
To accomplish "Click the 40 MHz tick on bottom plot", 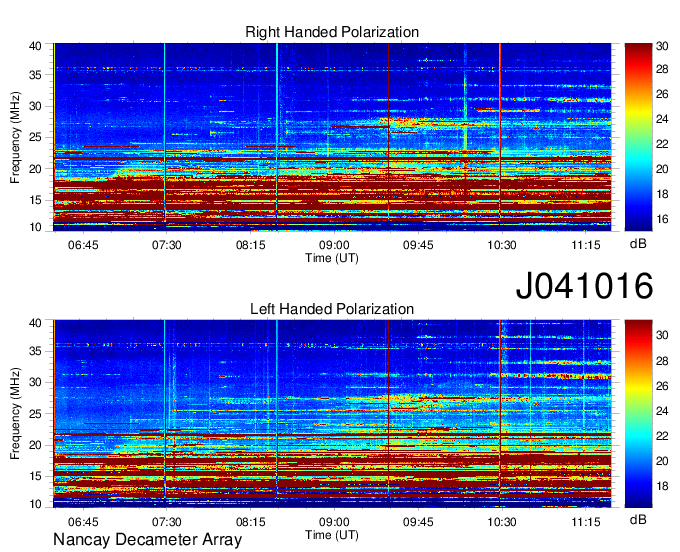I will tap(35, 323).
